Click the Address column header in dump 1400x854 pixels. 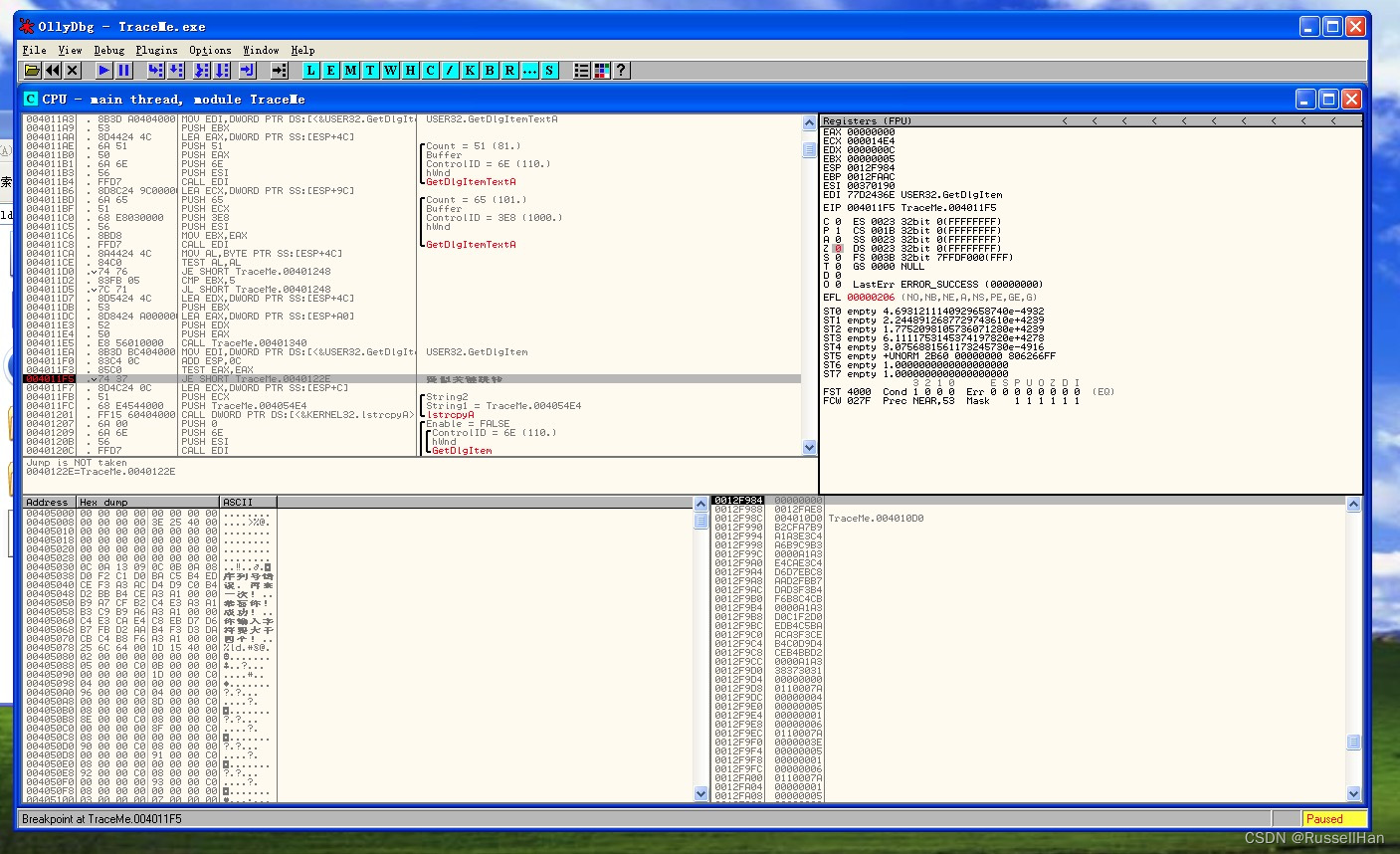coord(49,502)
